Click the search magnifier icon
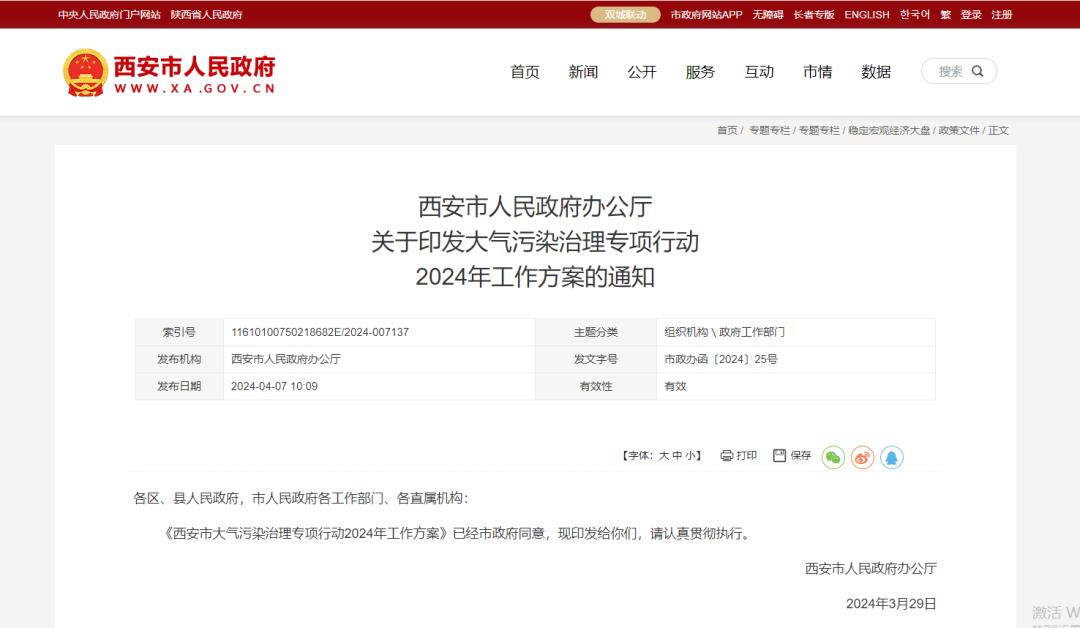The height and width of the screenshot is (628, 1080). (x=977, y=71)
